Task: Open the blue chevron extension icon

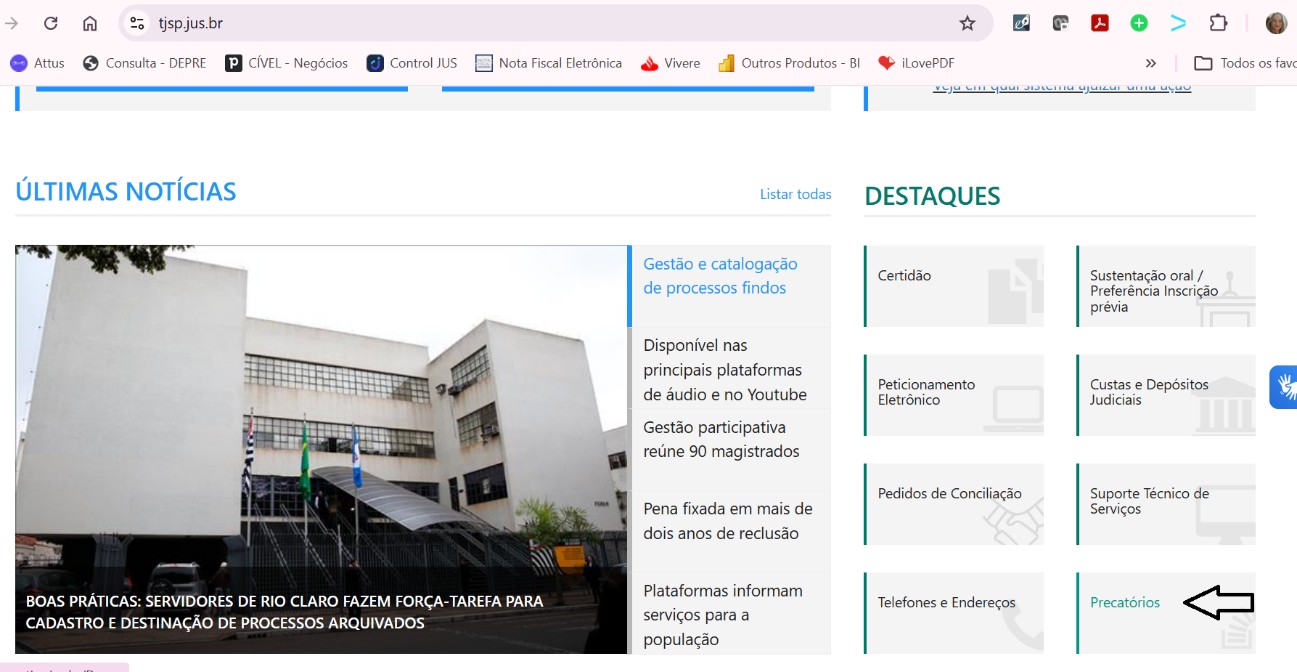Action: point(1178,23)
